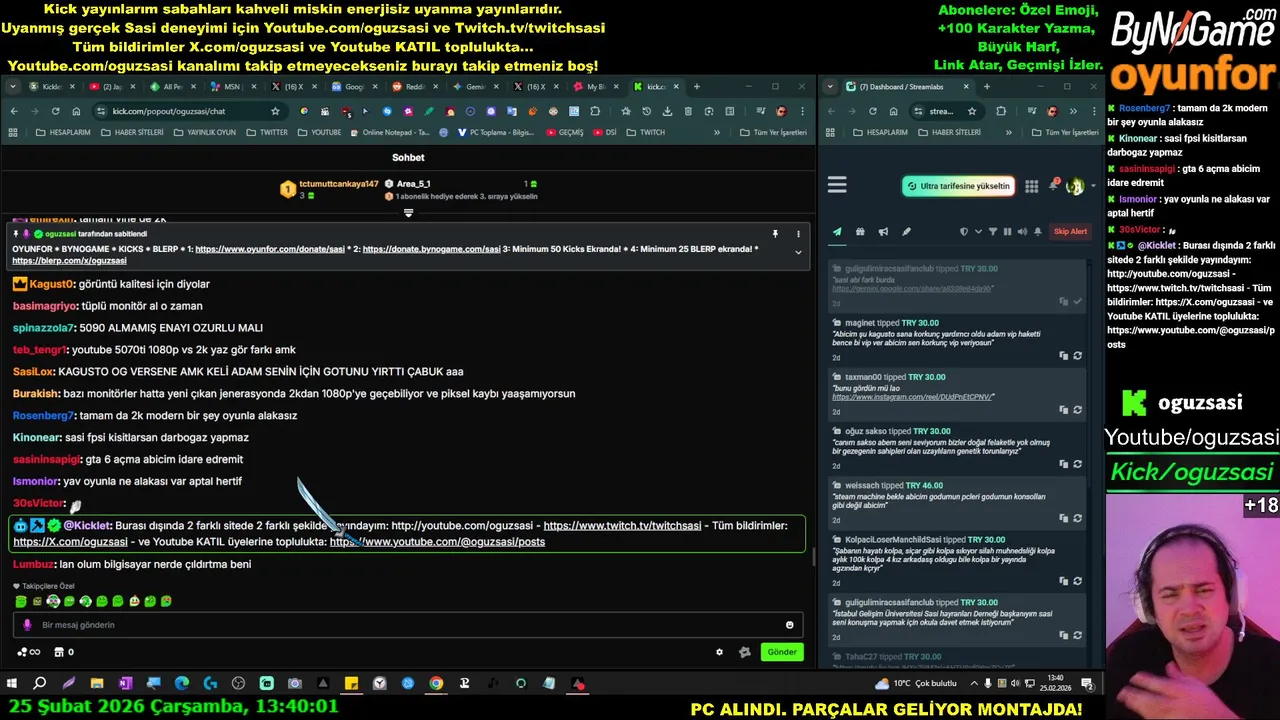Viewport: 1280px width, 720px height.
Task: Select the recent events paper plane tab
Action: tap(837, 232)
